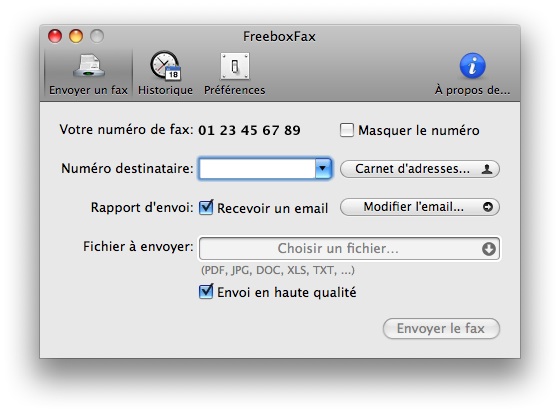Open the Choisir un fichier popup menu
The width and height of the screenshot is (560, 413).
pos(349,249)
